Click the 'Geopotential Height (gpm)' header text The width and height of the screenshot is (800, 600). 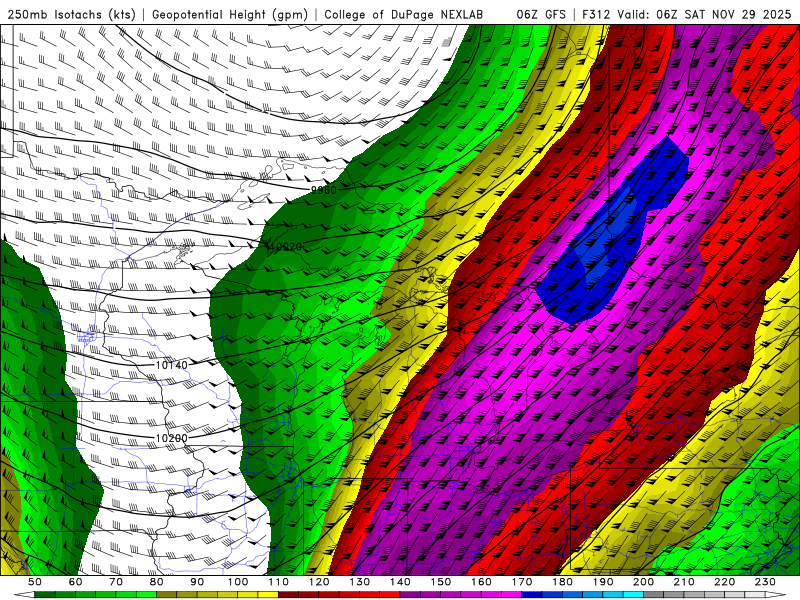tap(230, 15)
